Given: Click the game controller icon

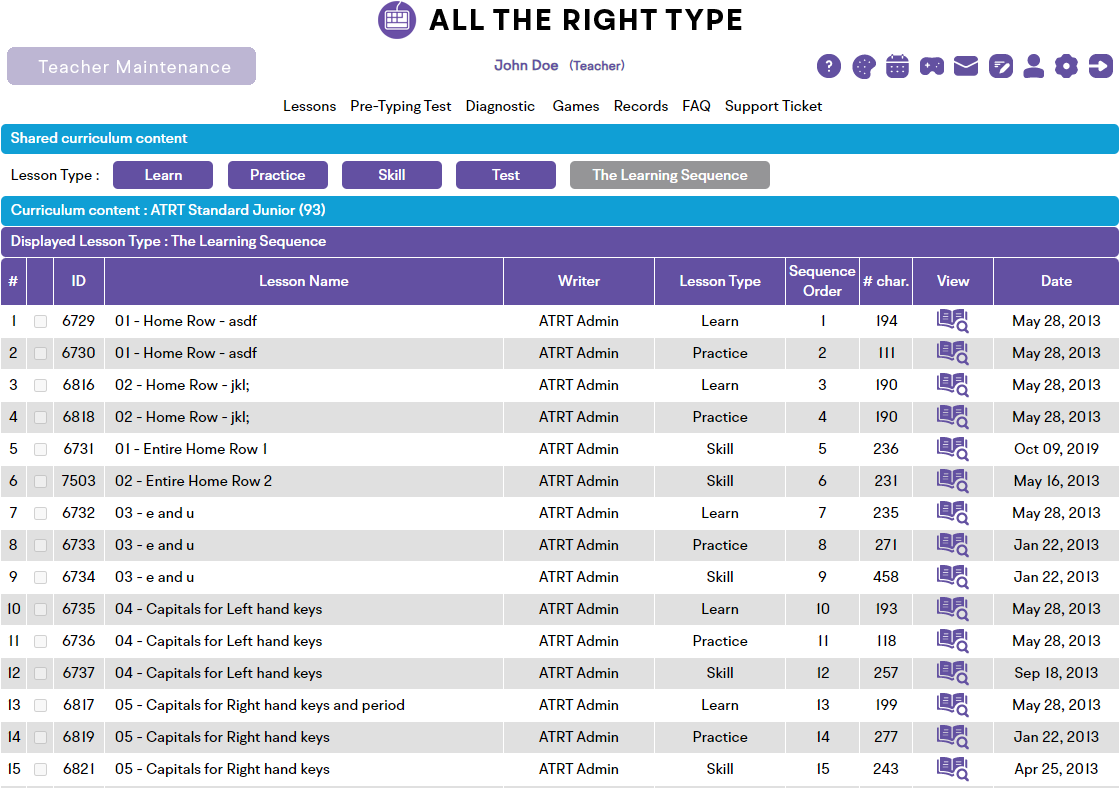Looking at the screenshot, I should coord(931,66).
